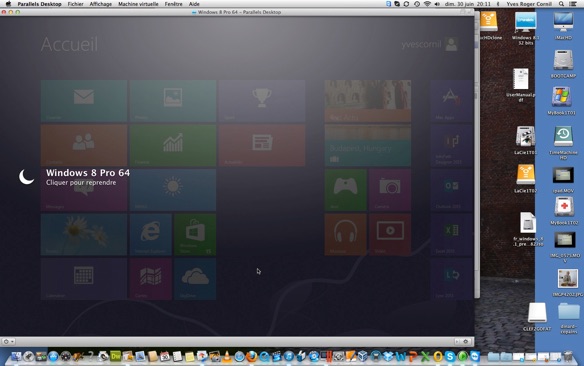Image resolution: width=584 pixels, height=366 pixels.
Task: Open the Time Machine menu bar icon
Action: click(x=417, y=4)
